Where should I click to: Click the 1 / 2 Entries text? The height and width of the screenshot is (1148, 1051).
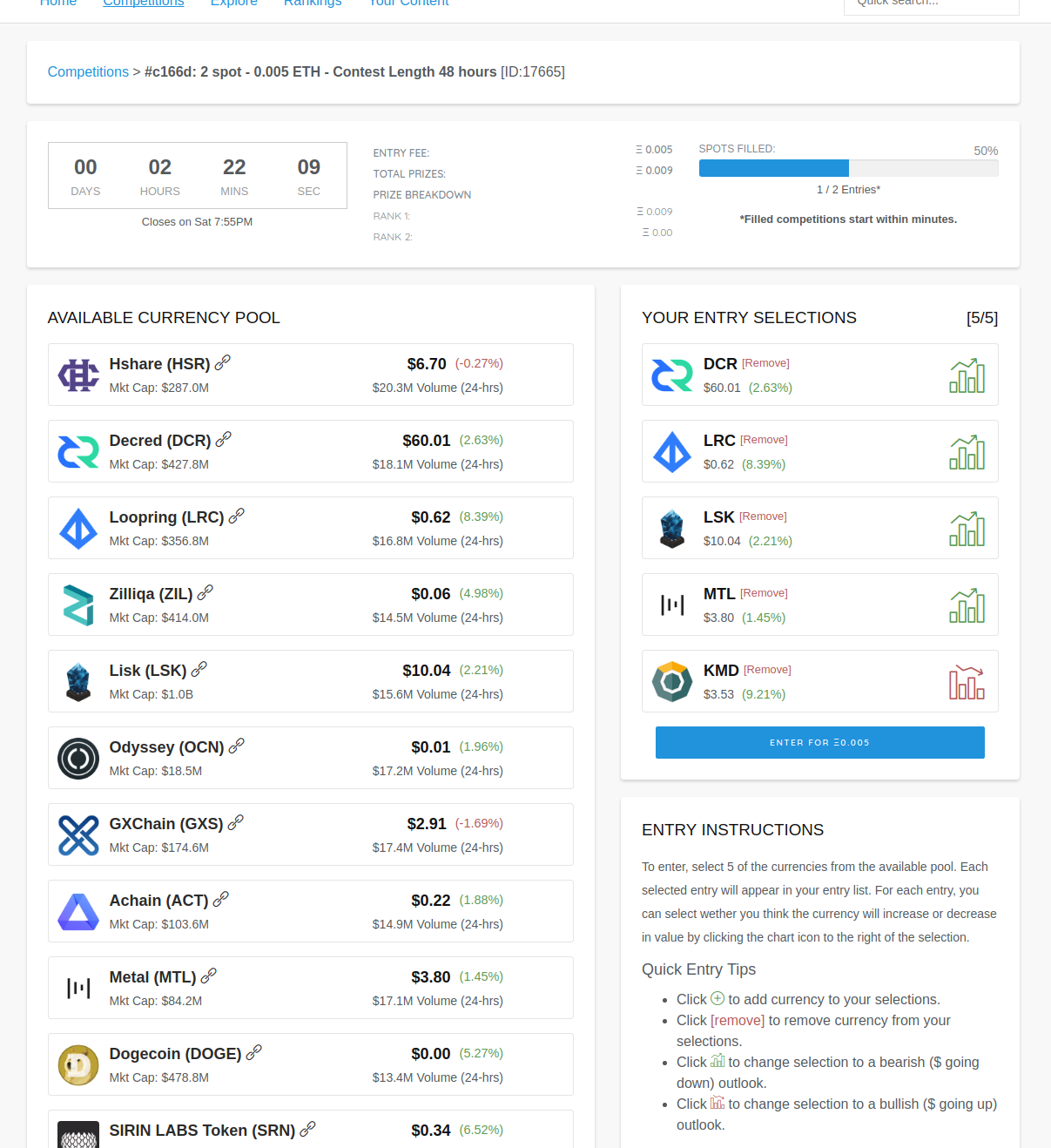coord(848,190)
